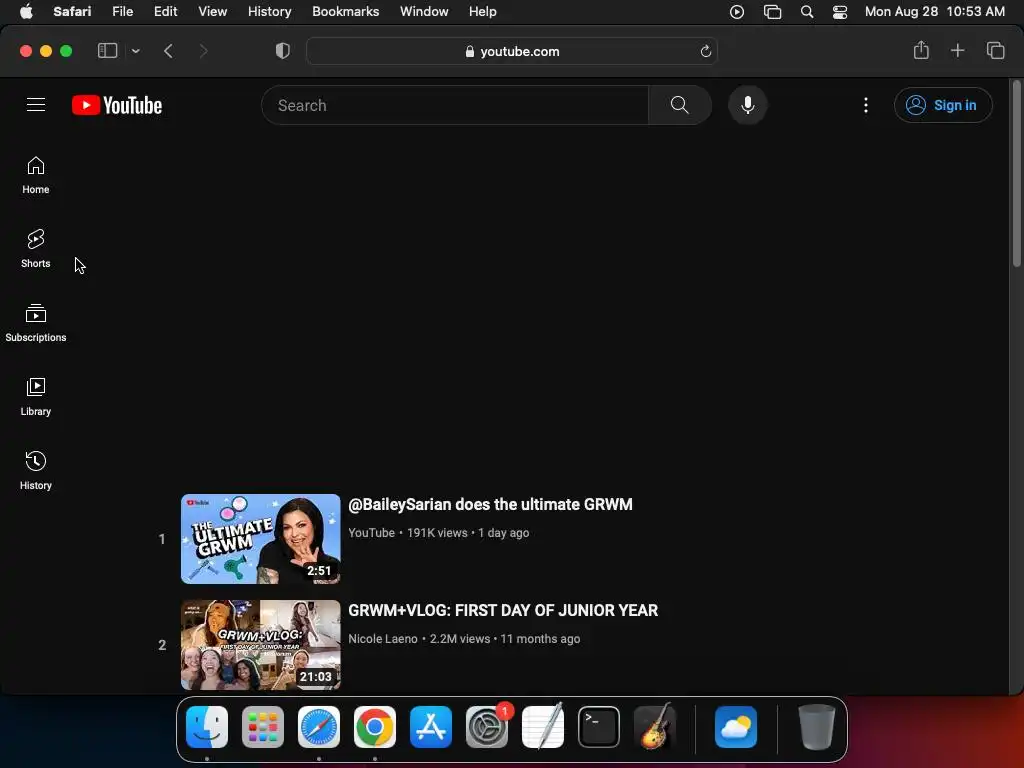Click the youtube.com address bar
The width and height of the screenshot is (1024, 768).
[x=512, y=52]
